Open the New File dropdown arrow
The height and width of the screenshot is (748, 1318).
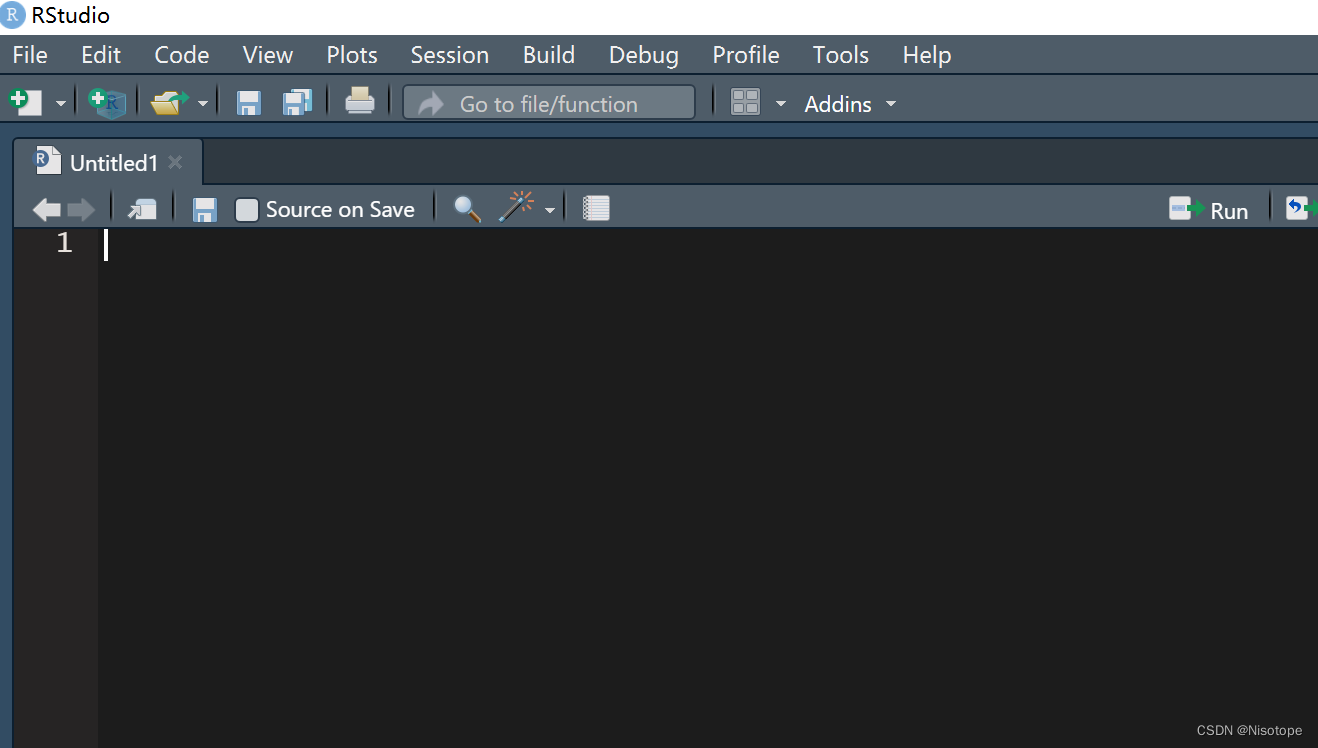[60, 104]
